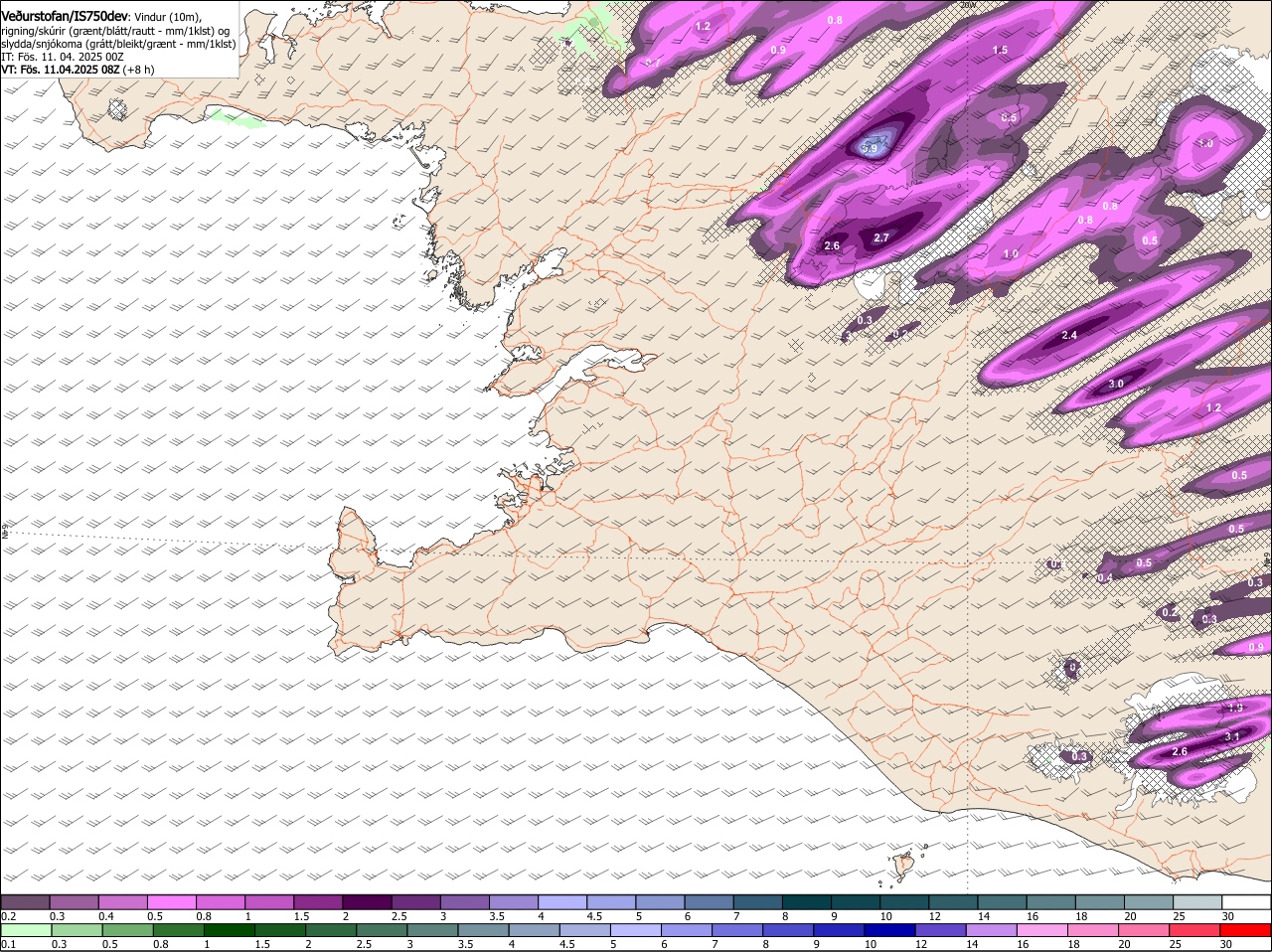Select red rain-scale swatch labeled 30

[x=1245, y=930]
